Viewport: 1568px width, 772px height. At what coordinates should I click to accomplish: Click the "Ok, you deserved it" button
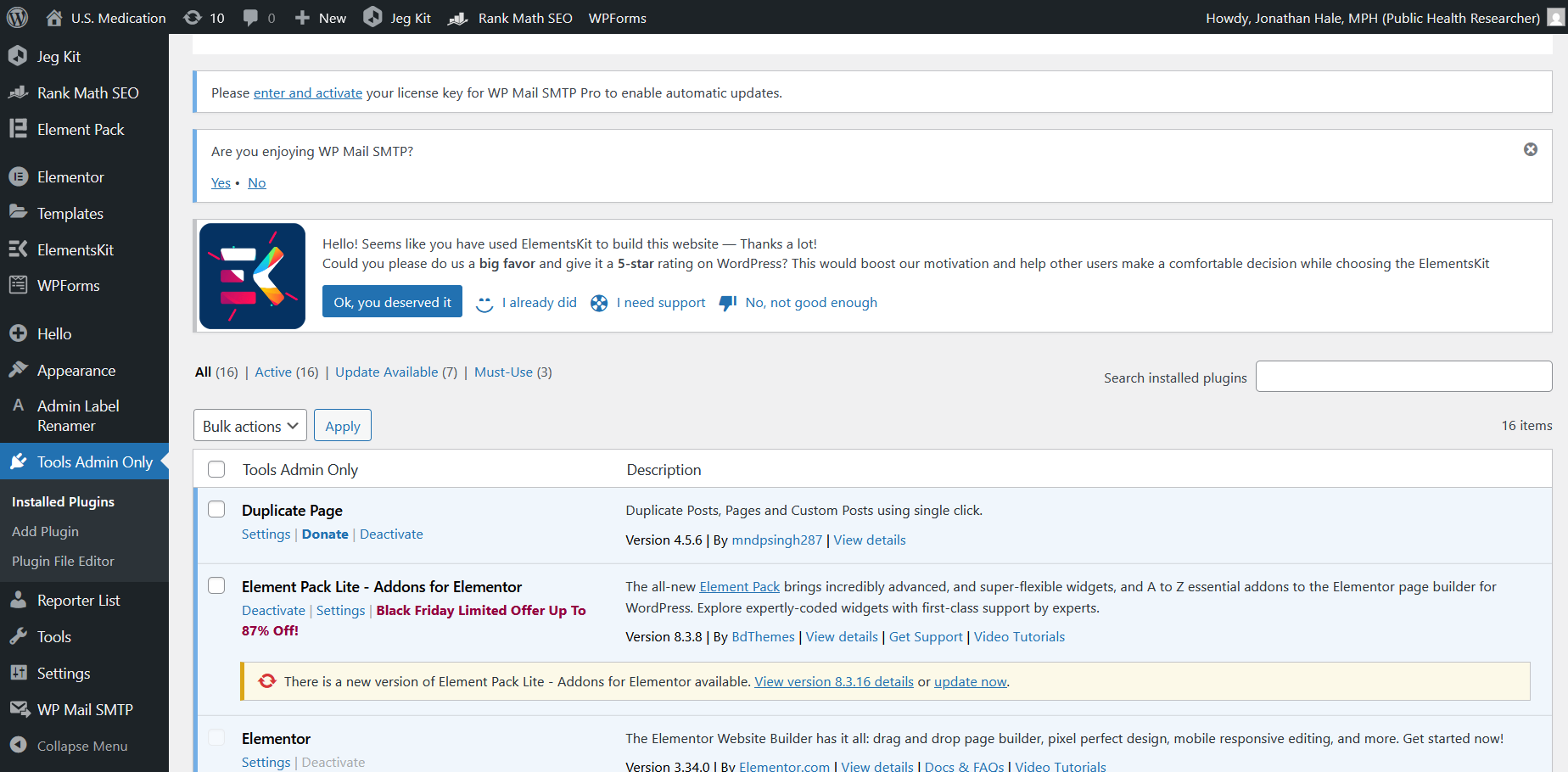click(392, 302)
